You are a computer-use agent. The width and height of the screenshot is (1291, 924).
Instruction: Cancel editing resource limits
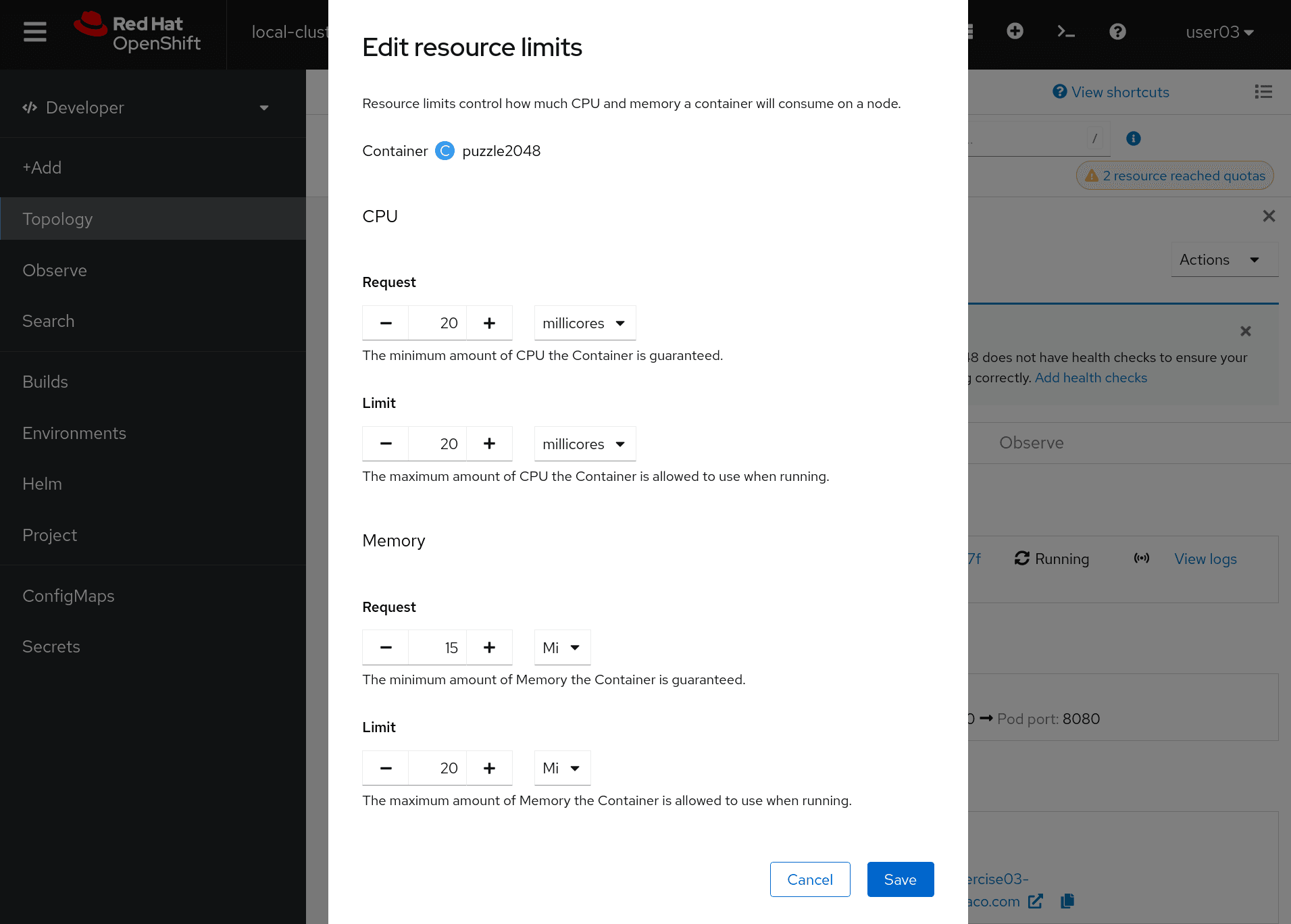coord(809,879)
